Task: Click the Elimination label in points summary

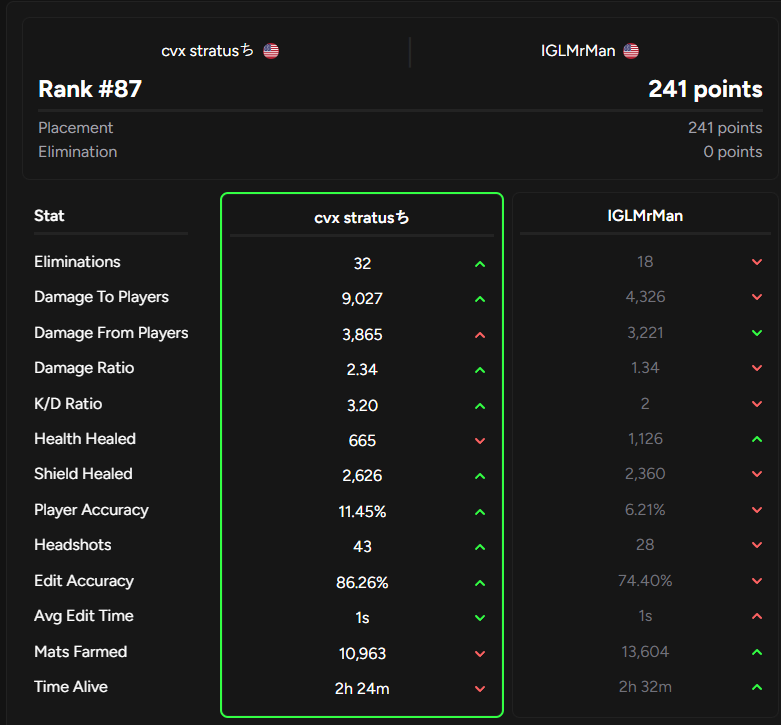Action: point(78,152)
